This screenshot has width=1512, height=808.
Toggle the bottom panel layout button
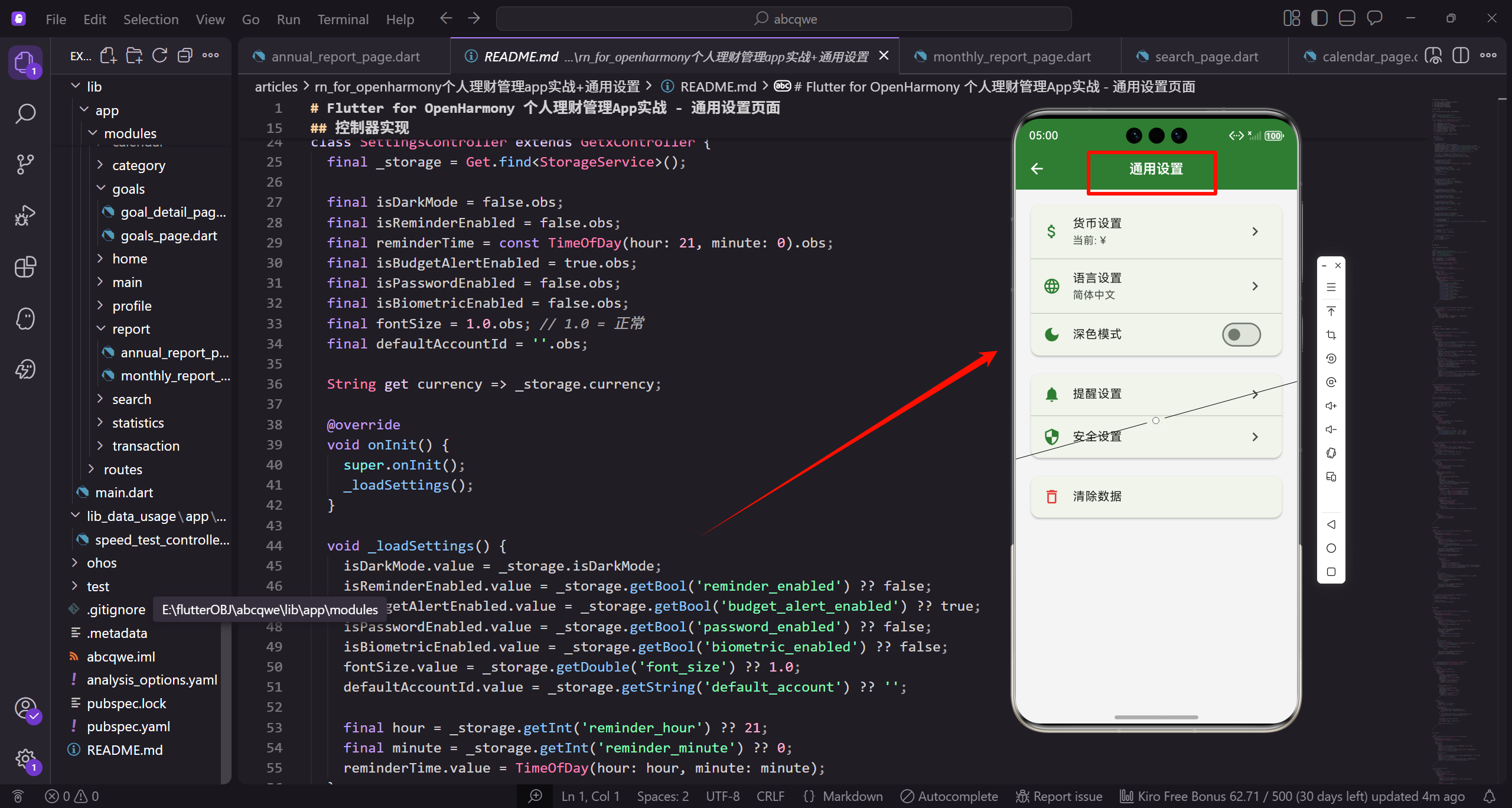tap(1347, 18)
